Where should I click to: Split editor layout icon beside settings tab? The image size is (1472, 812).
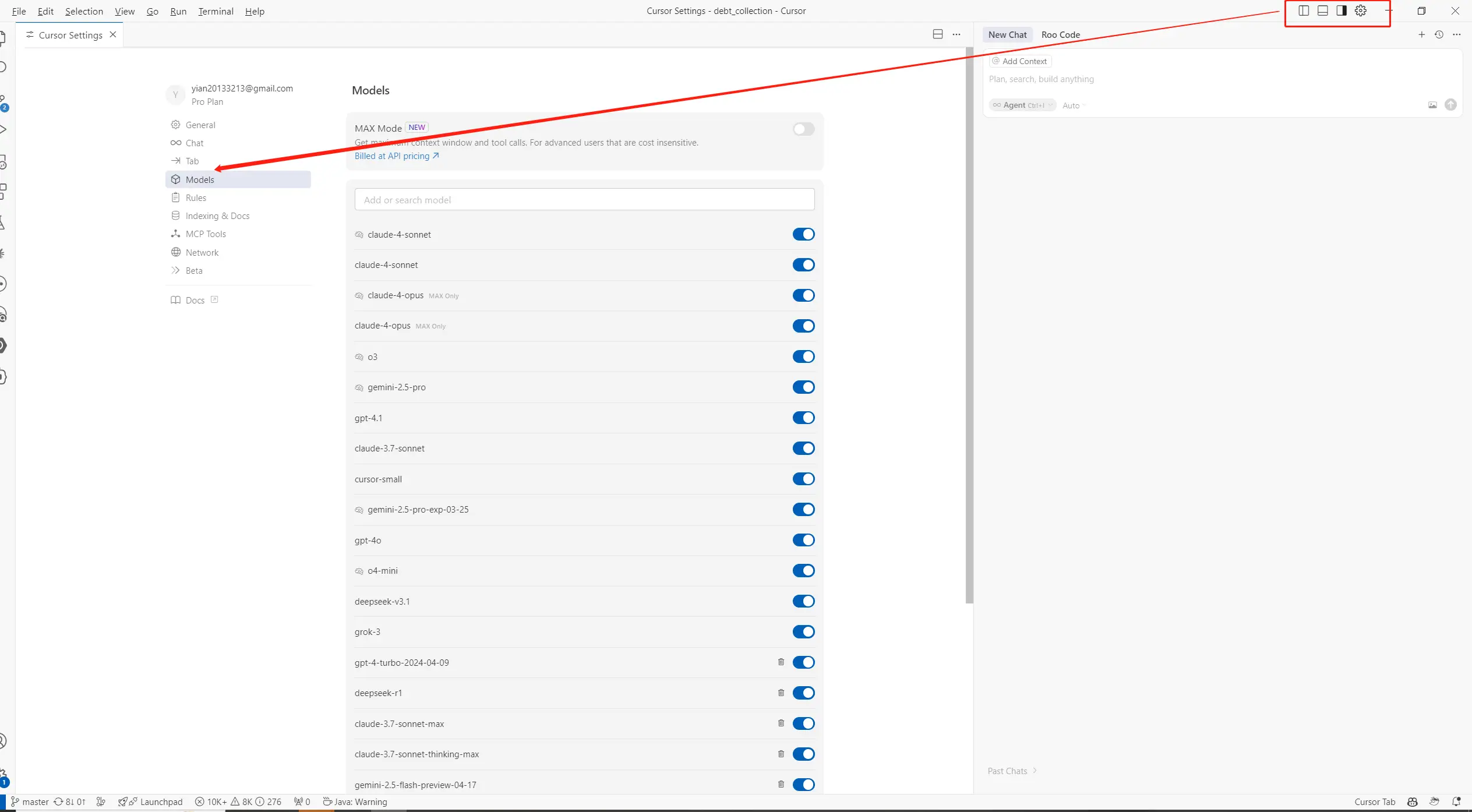[938, 34]
